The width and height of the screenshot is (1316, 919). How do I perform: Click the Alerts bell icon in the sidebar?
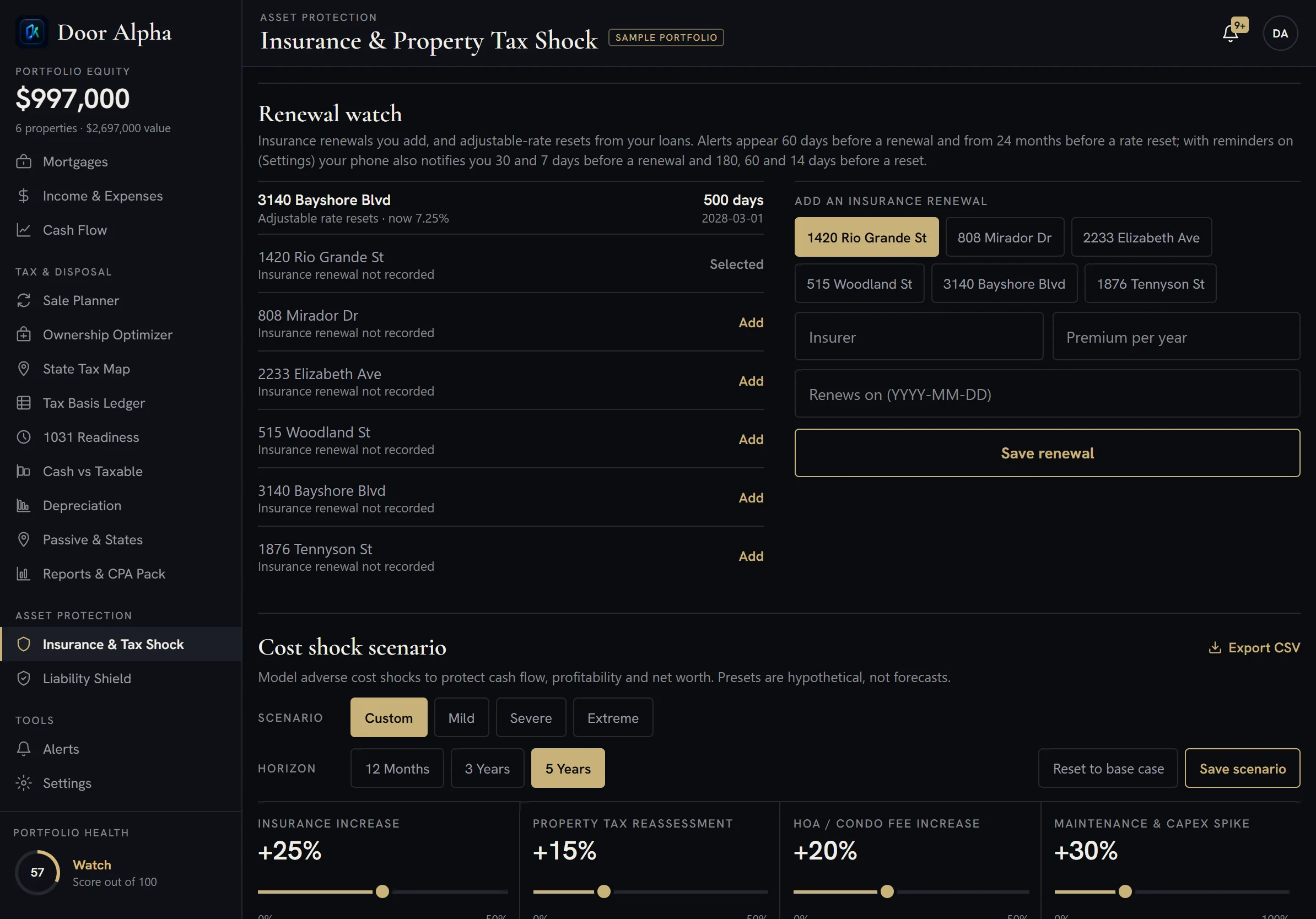[x=24, y=749]
